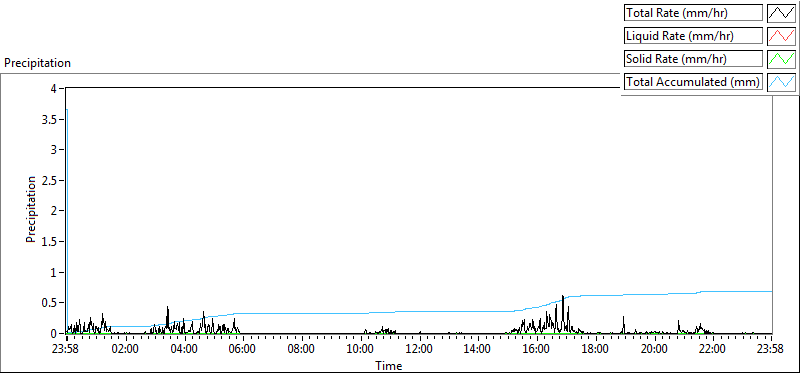Viewport: 800px width, 373px height.
Task: Select the Total Accumulated (mm) legend label
Action: [693, 82]
